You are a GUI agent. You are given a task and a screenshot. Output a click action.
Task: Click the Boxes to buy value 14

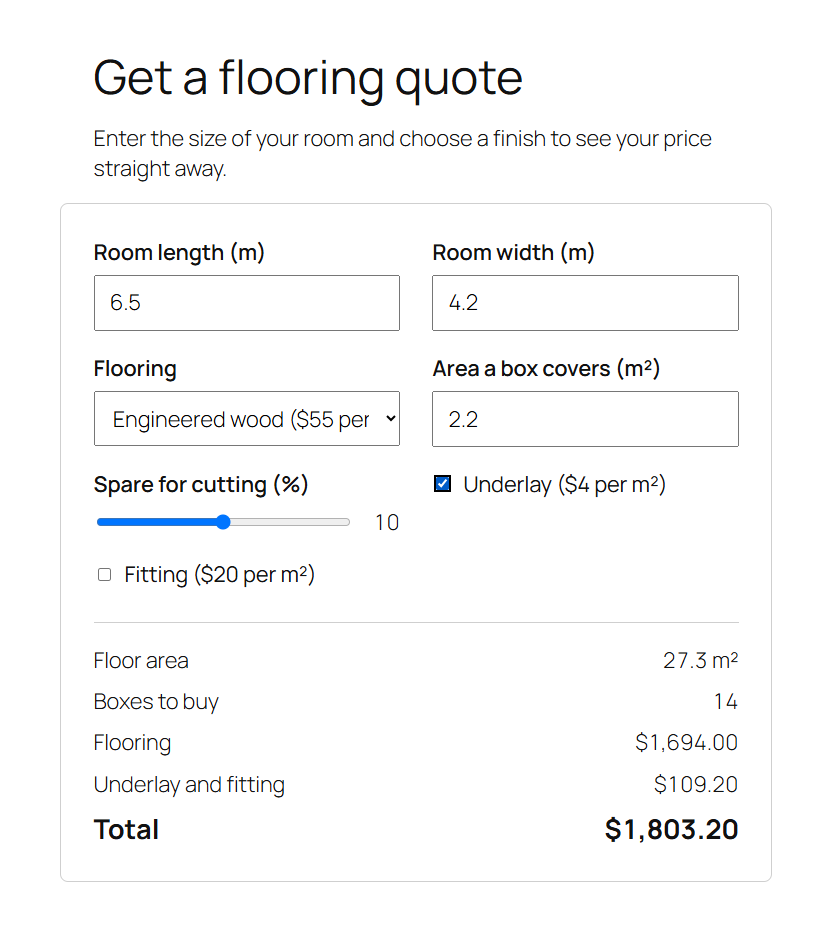726,701
